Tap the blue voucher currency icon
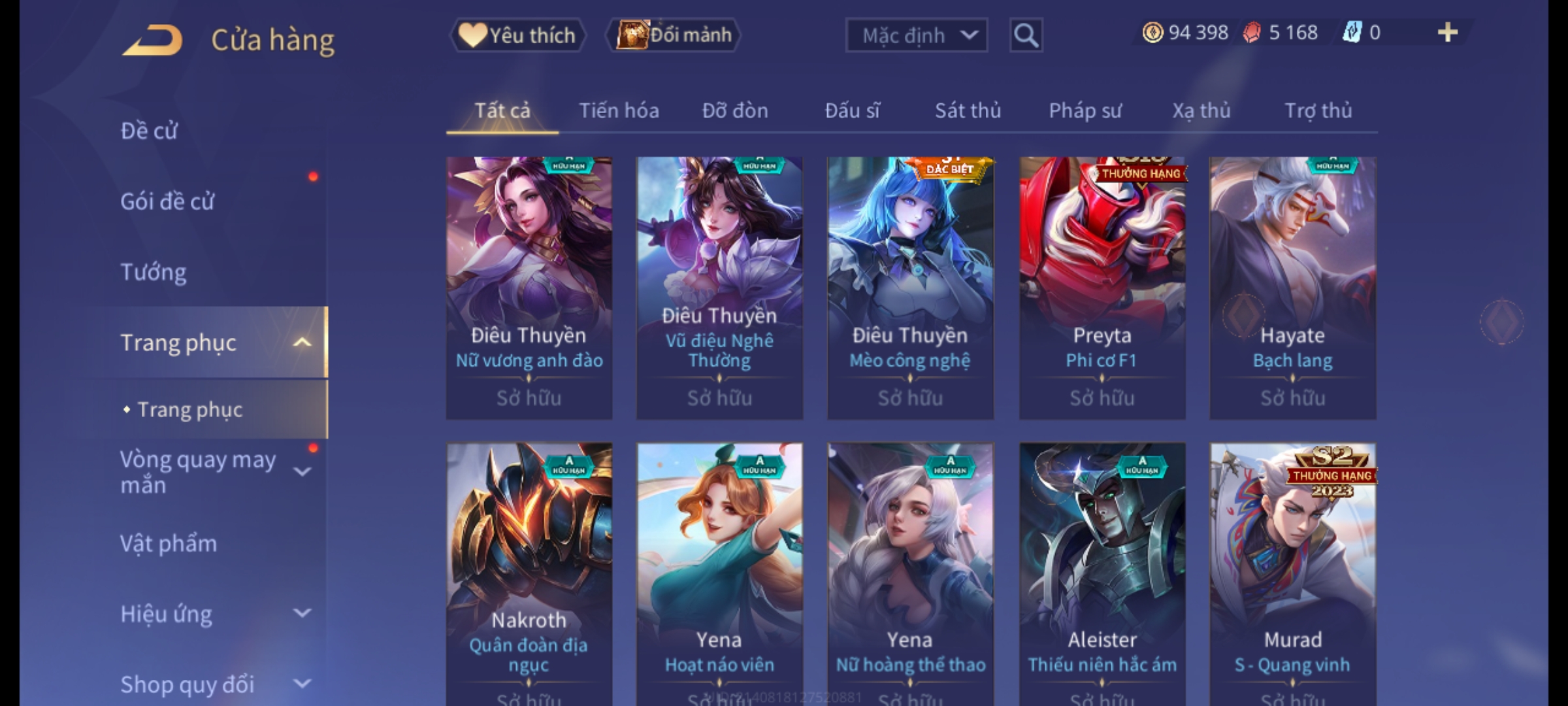The height and width of the screenshot is (706, 1568). (x=1352, y=33)
